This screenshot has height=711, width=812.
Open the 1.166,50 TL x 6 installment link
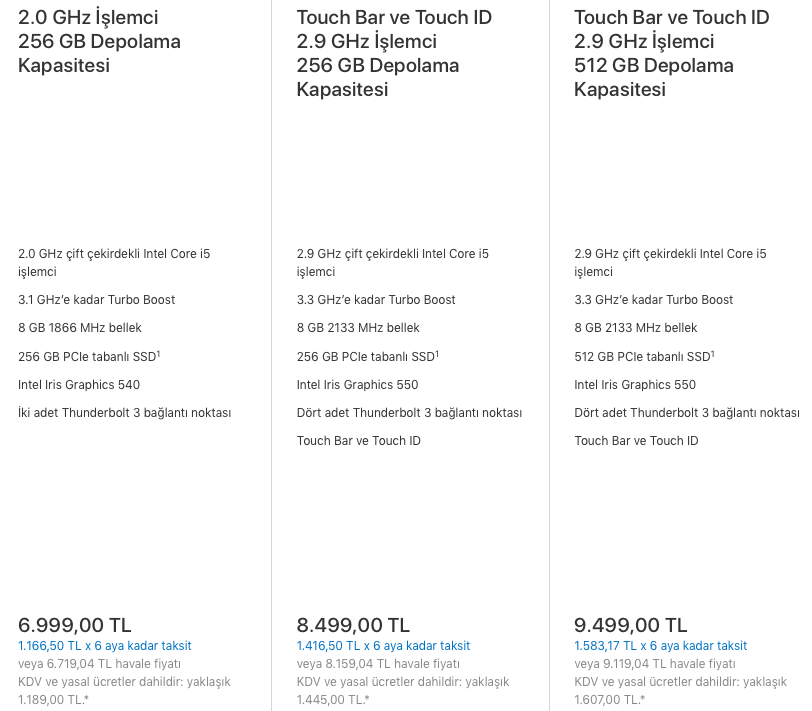105,646
